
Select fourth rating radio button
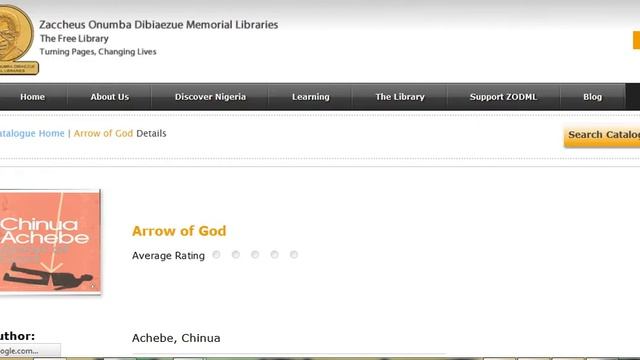274,255
